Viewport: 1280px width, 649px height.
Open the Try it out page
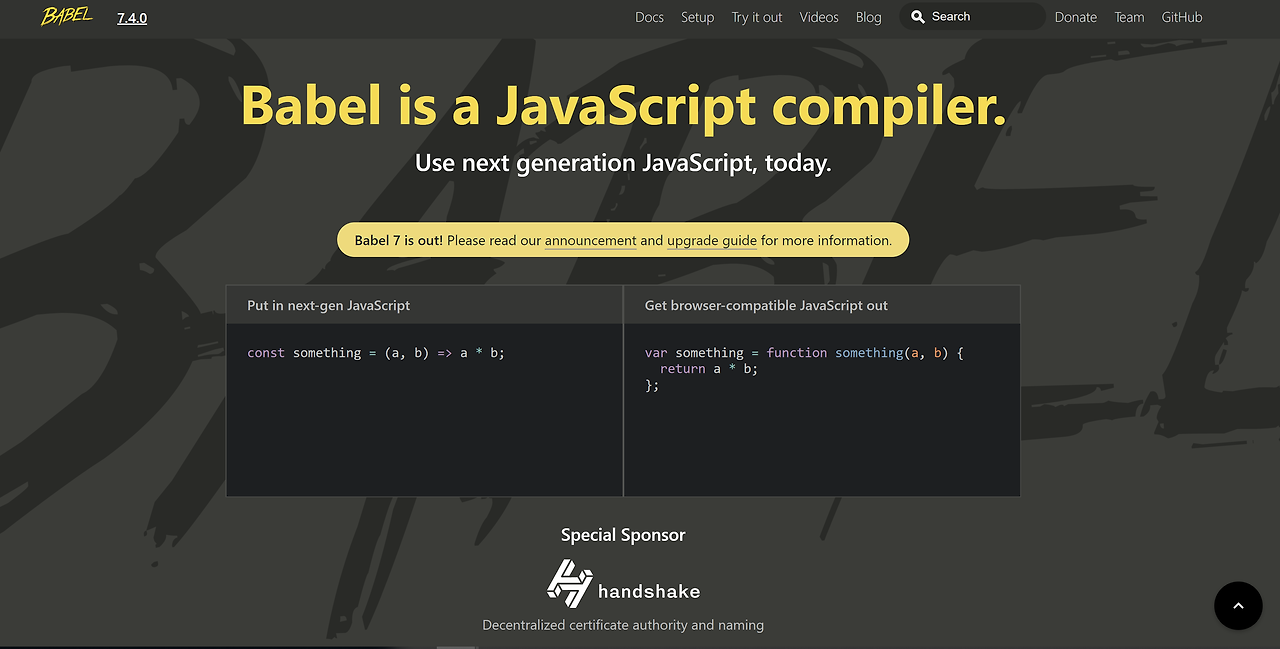(756, 17)
